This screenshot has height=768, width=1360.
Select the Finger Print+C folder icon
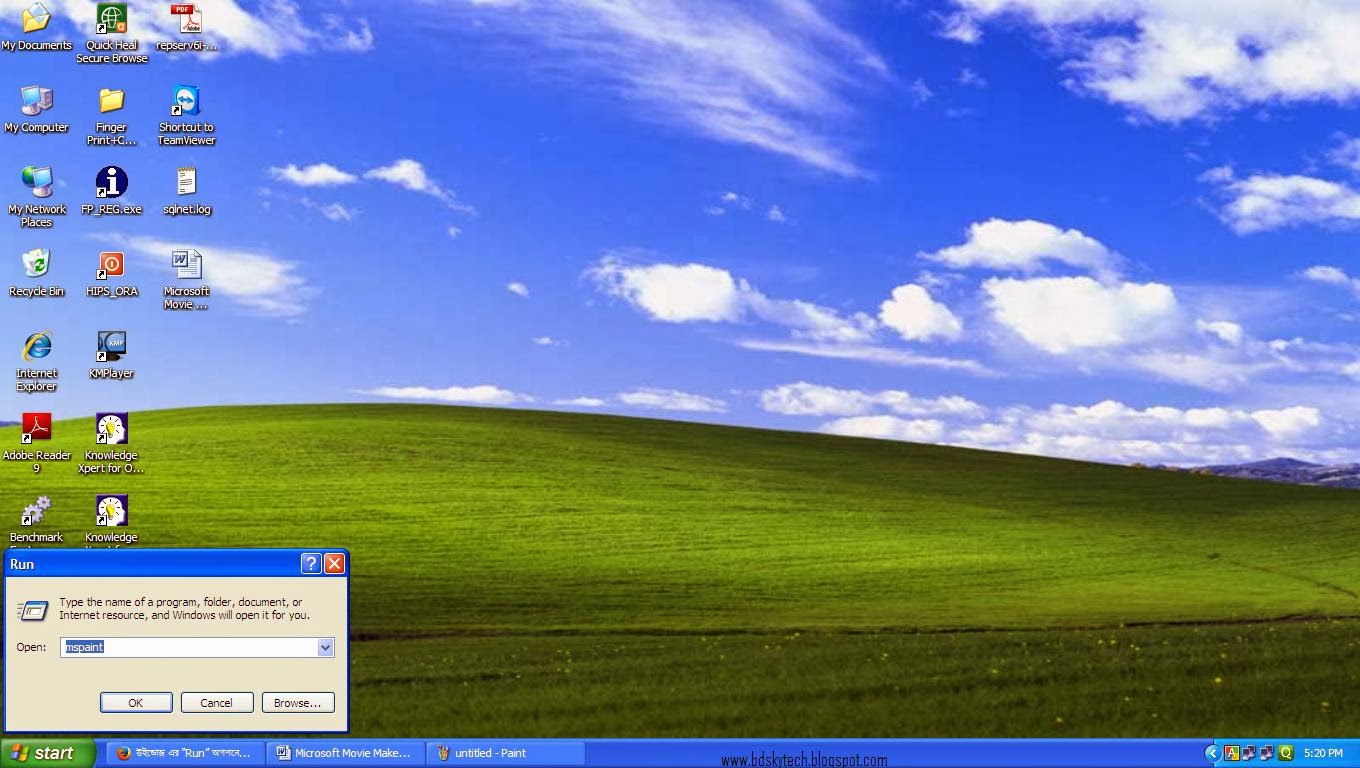[x=111, y=115]
